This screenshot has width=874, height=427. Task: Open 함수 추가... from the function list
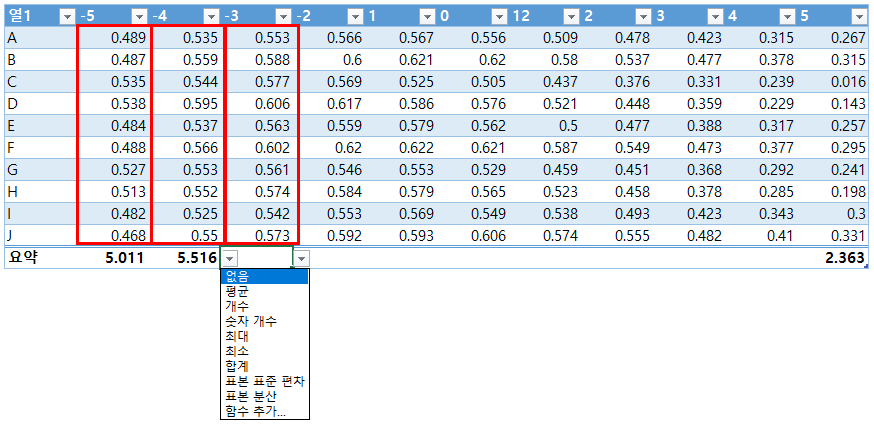click(x=265, y=411)
